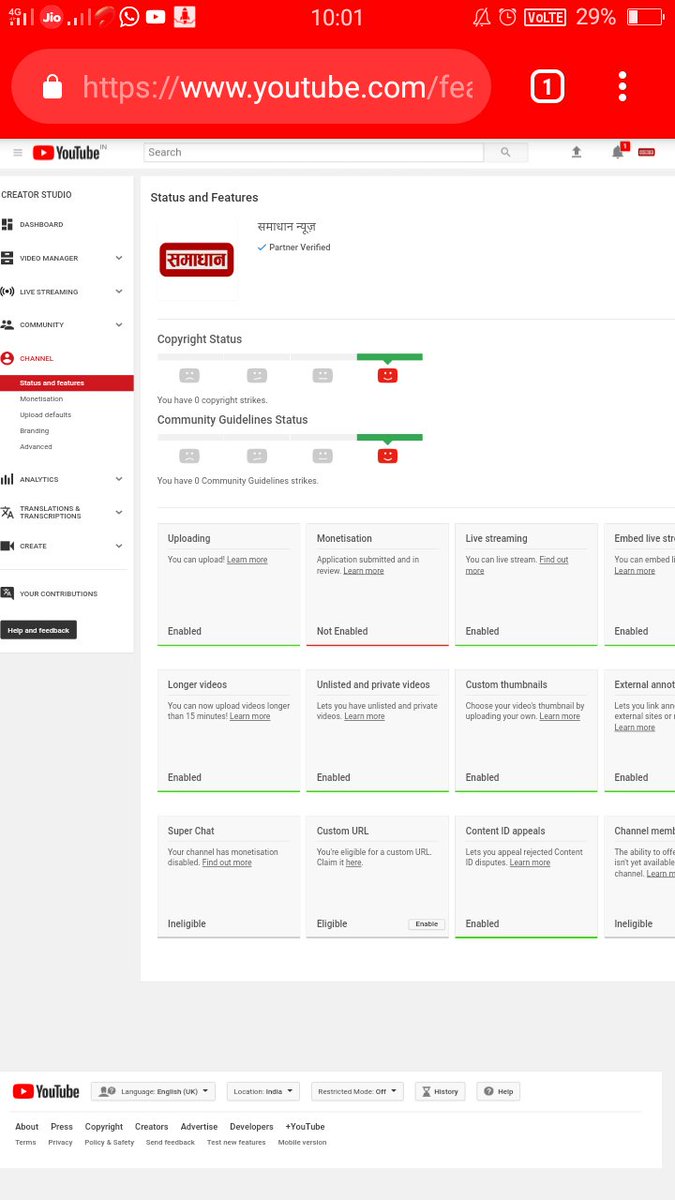Open Upload defaults settings

click(x=45, y=415)
